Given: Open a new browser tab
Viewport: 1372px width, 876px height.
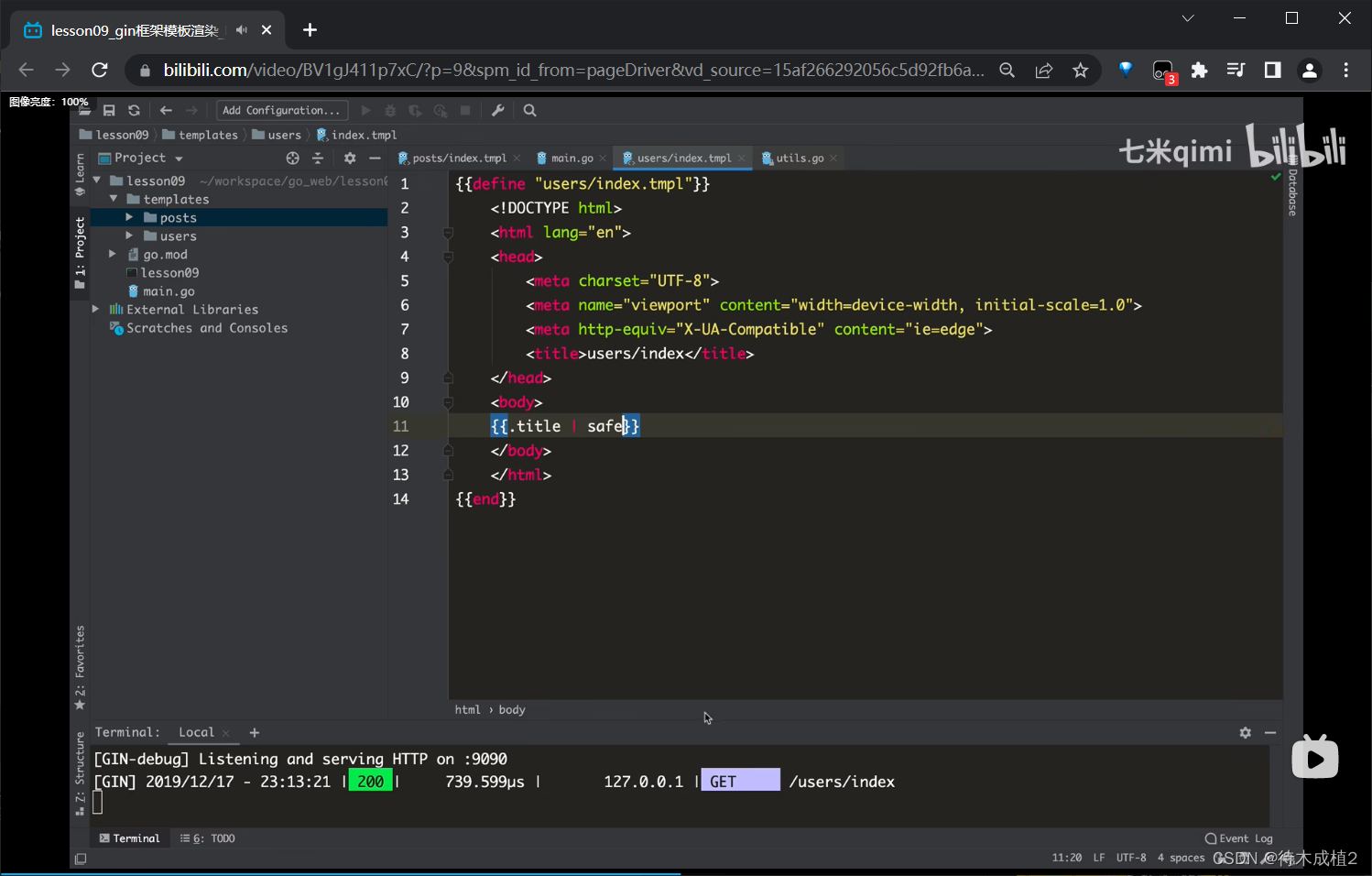Looking at the screenshot, I should click(x=310, y=30).
